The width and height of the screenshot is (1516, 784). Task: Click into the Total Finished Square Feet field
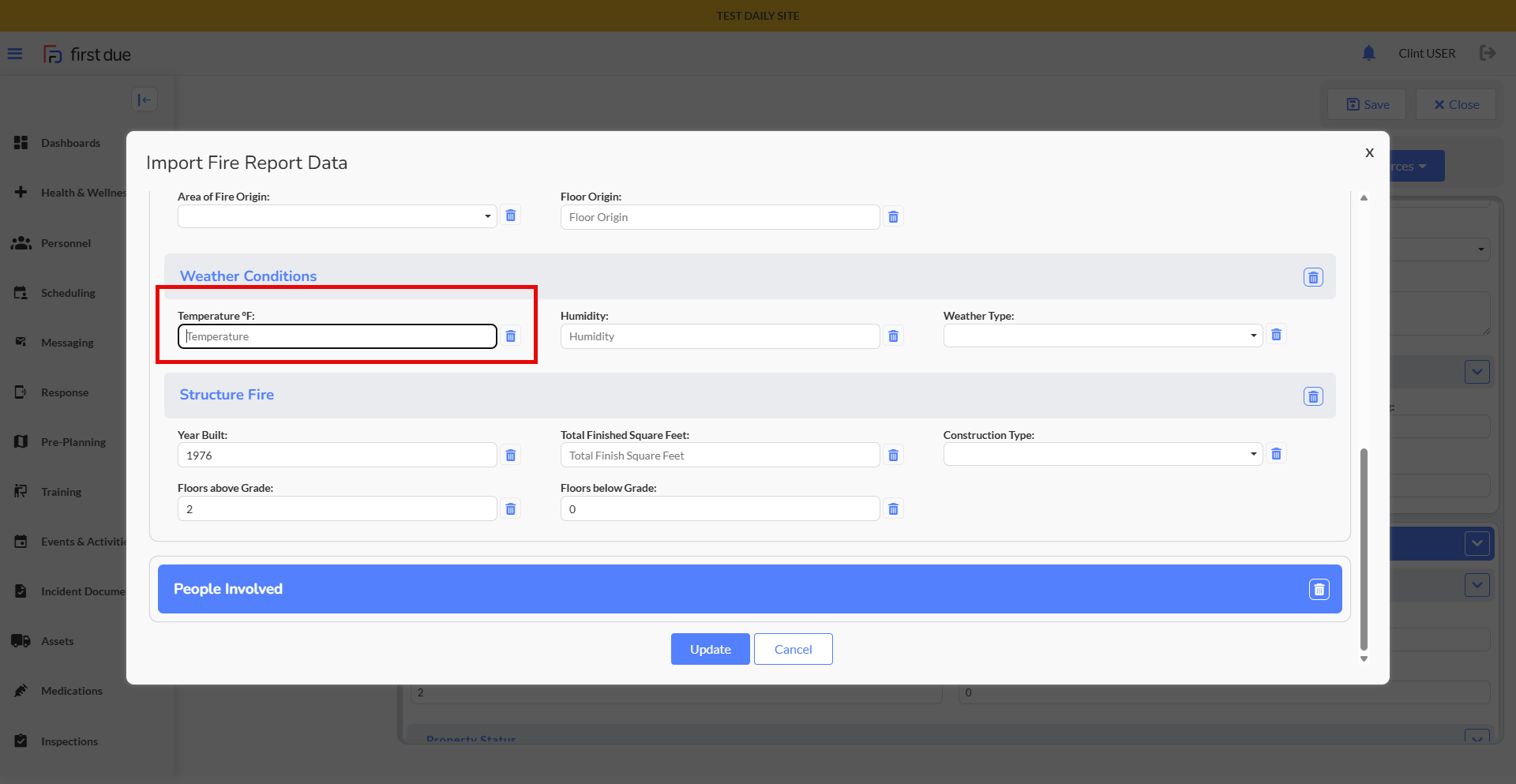pos(719,456)
